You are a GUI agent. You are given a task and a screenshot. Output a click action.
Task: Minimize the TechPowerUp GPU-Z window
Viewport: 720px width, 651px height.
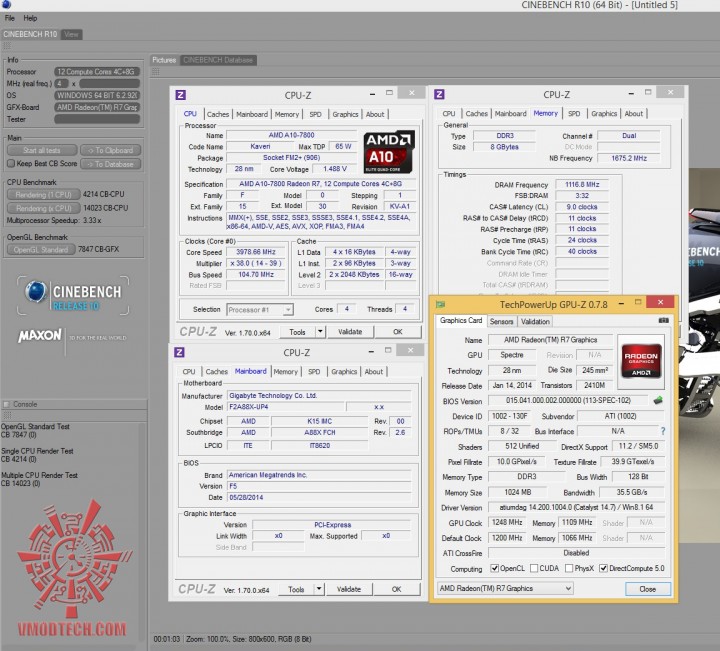coord(621,303)
